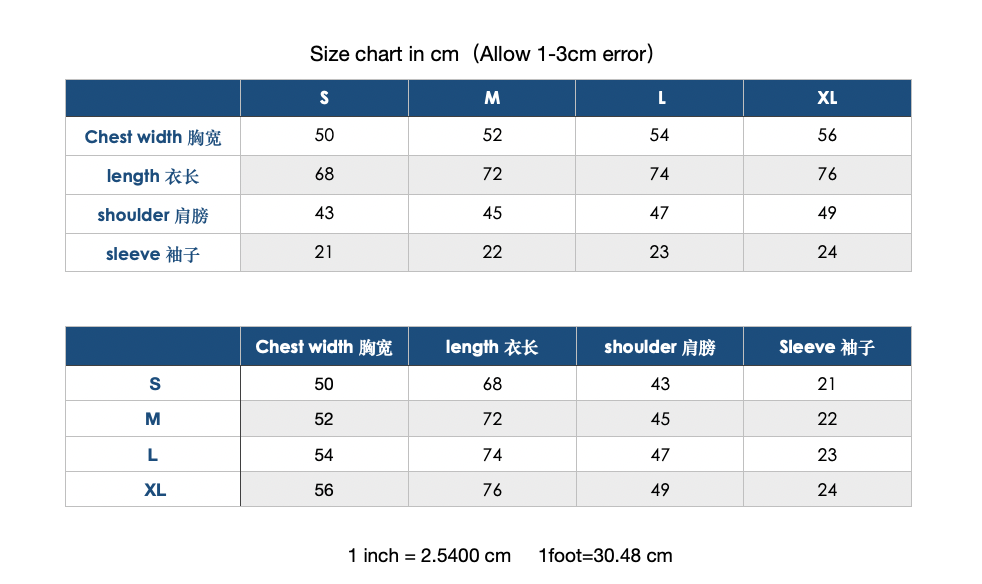
Task: Select the sleeve row label in top table
Action: pyautogui.click(x=153, y=254)
